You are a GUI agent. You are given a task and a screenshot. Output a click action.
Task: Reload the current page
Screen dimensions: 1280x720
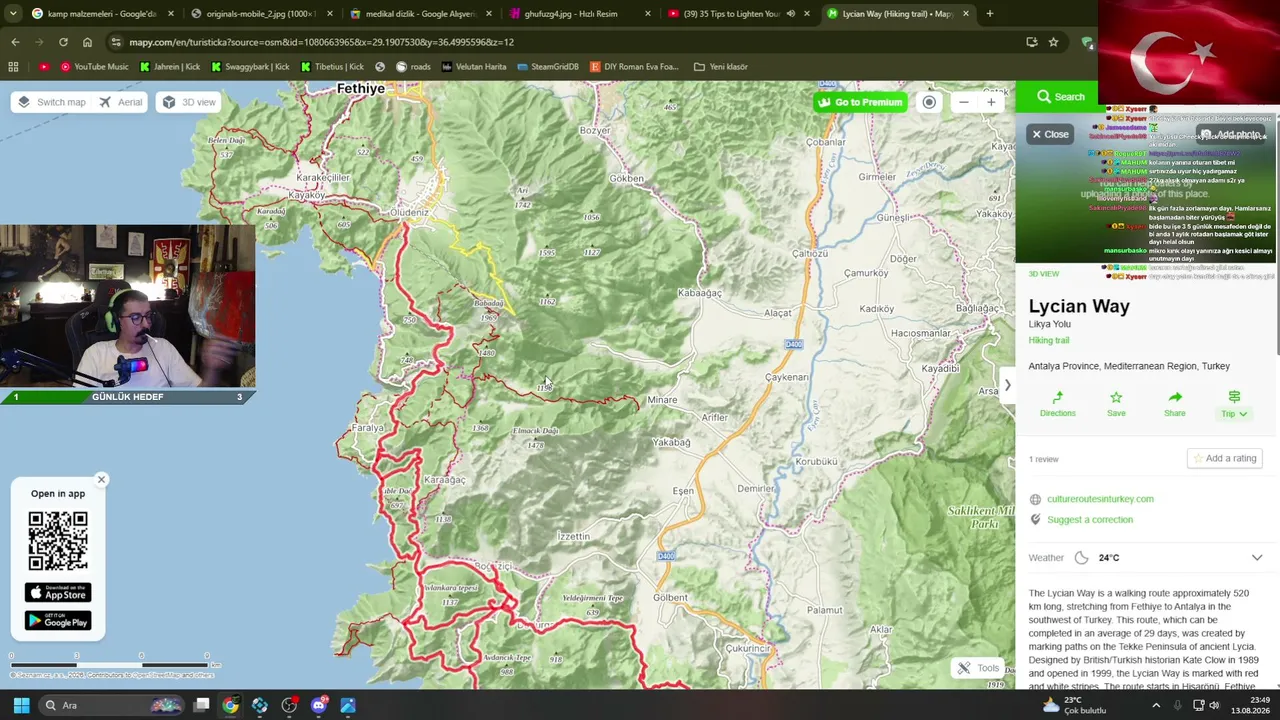point(63,42)
